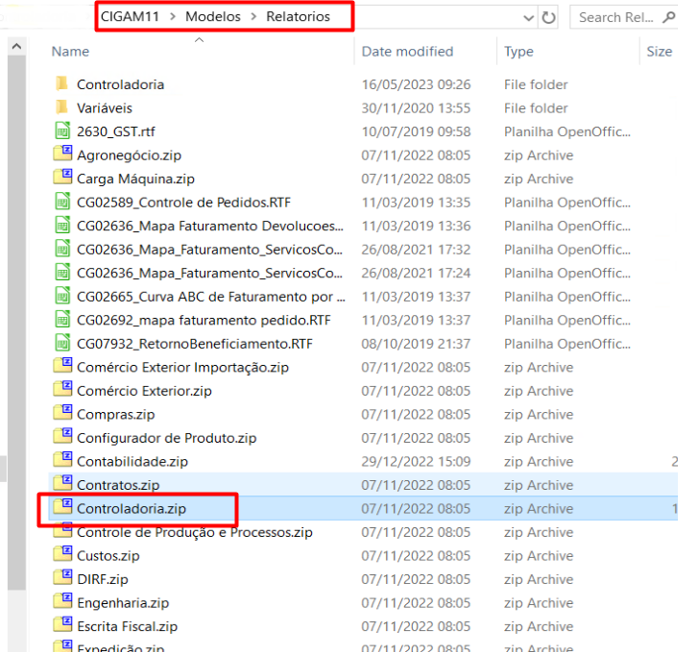Click File folder type in Variáveis row
Viewport: 679px width, 652px height.
pyautogui.click(x=536, y=108)
